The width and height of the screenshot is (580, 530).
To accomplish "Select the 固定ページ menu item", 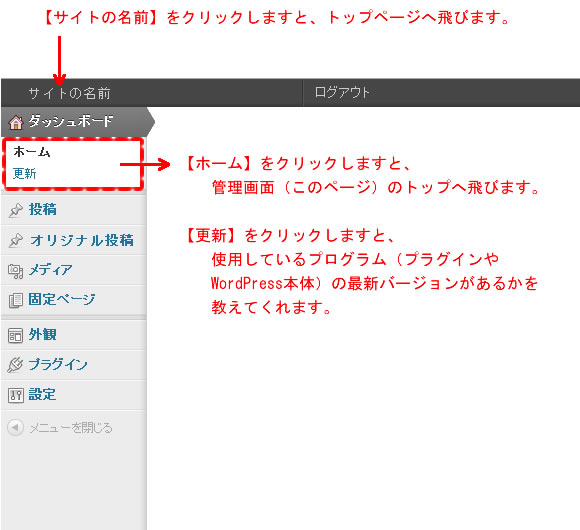I will tap(62, 299).
